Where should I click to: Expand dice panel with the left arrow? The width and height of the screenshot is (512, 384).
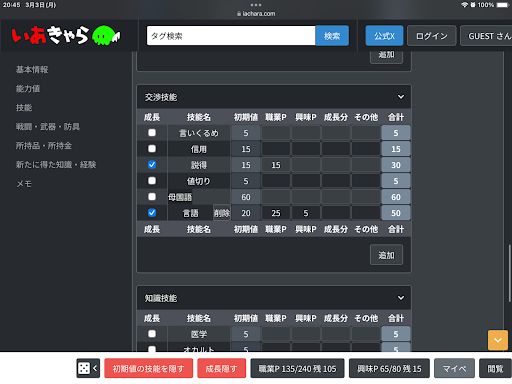[x=95, y=368]
